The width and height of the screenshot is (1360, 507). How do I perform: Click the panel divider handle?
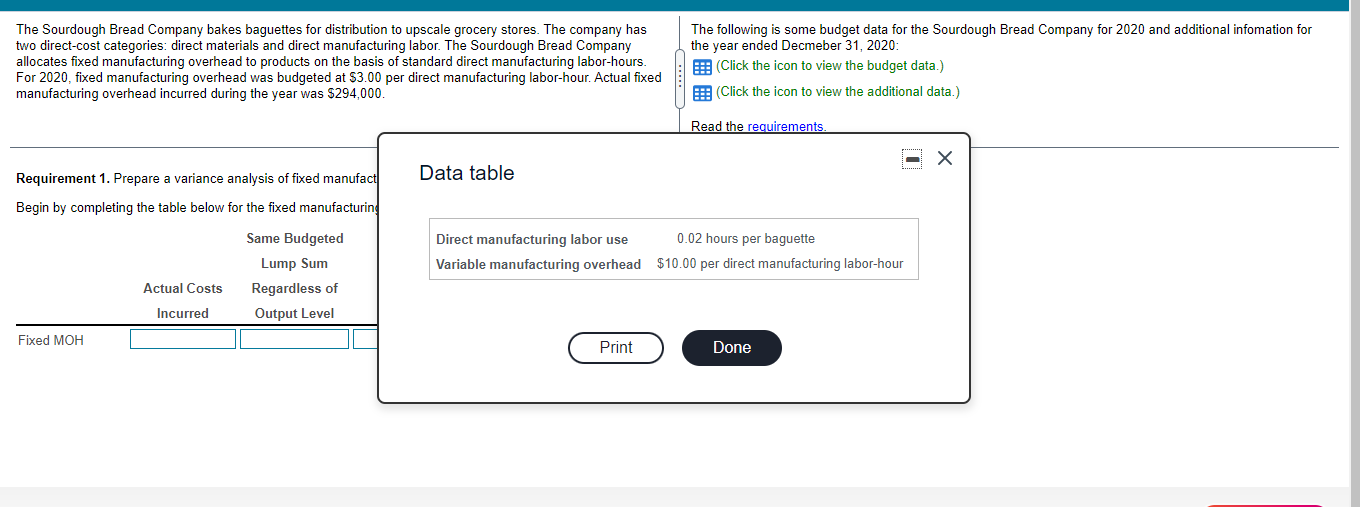(680, 78)
